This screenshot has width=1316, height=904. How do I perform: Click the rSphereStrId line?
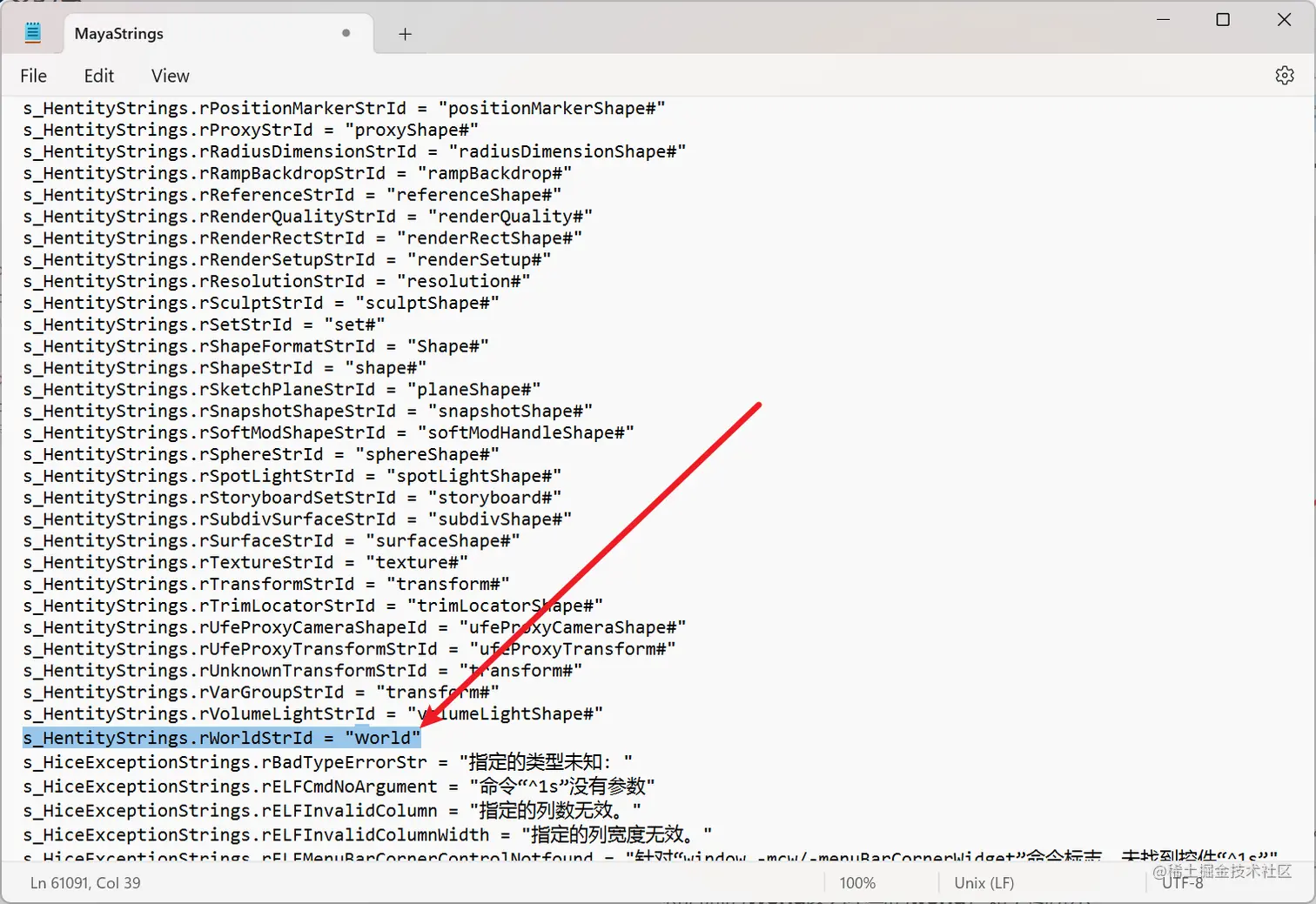261,454
